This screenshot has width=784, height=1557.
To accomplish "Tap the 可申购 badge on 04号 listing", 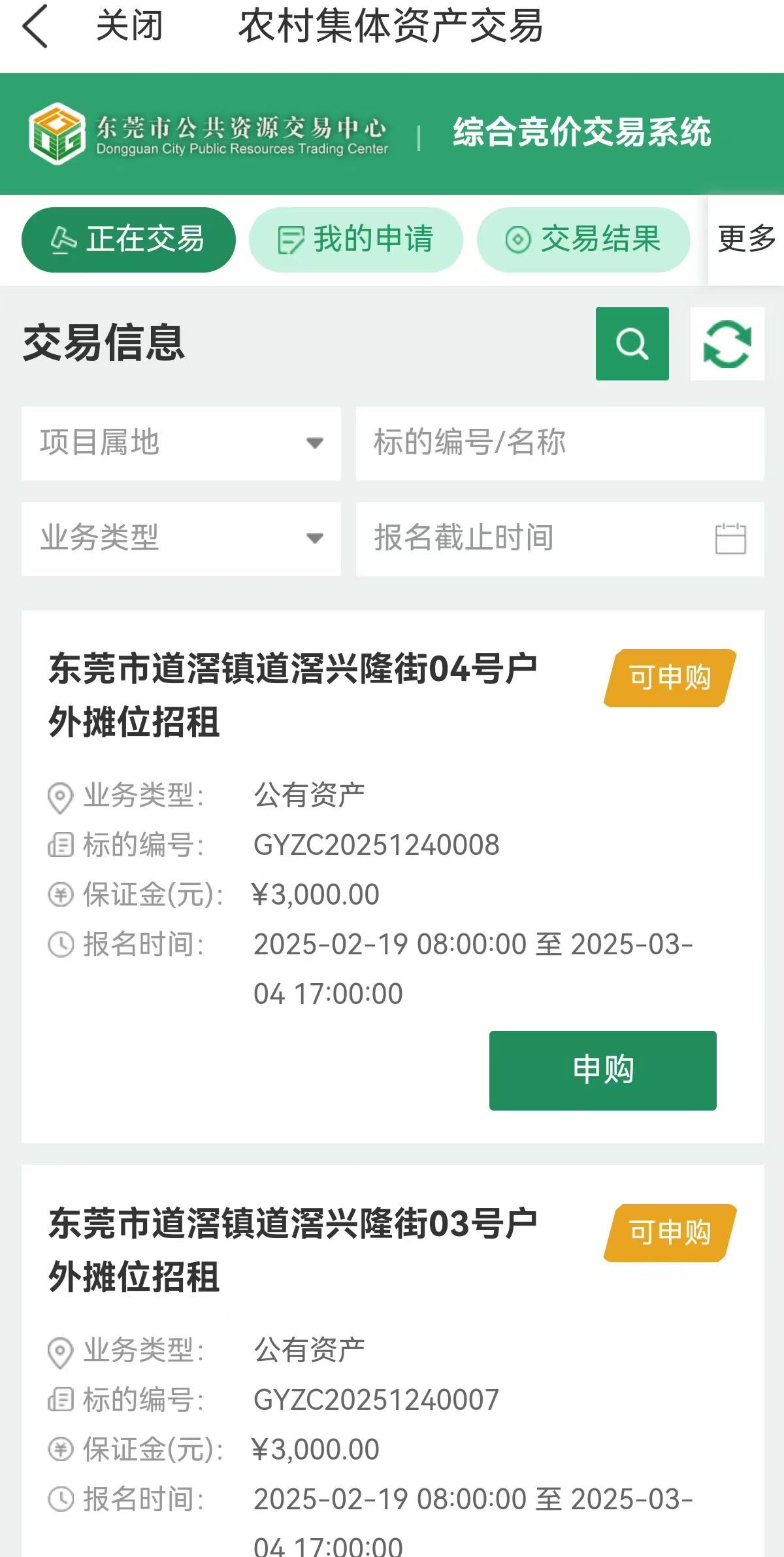I will click(670, 678).
